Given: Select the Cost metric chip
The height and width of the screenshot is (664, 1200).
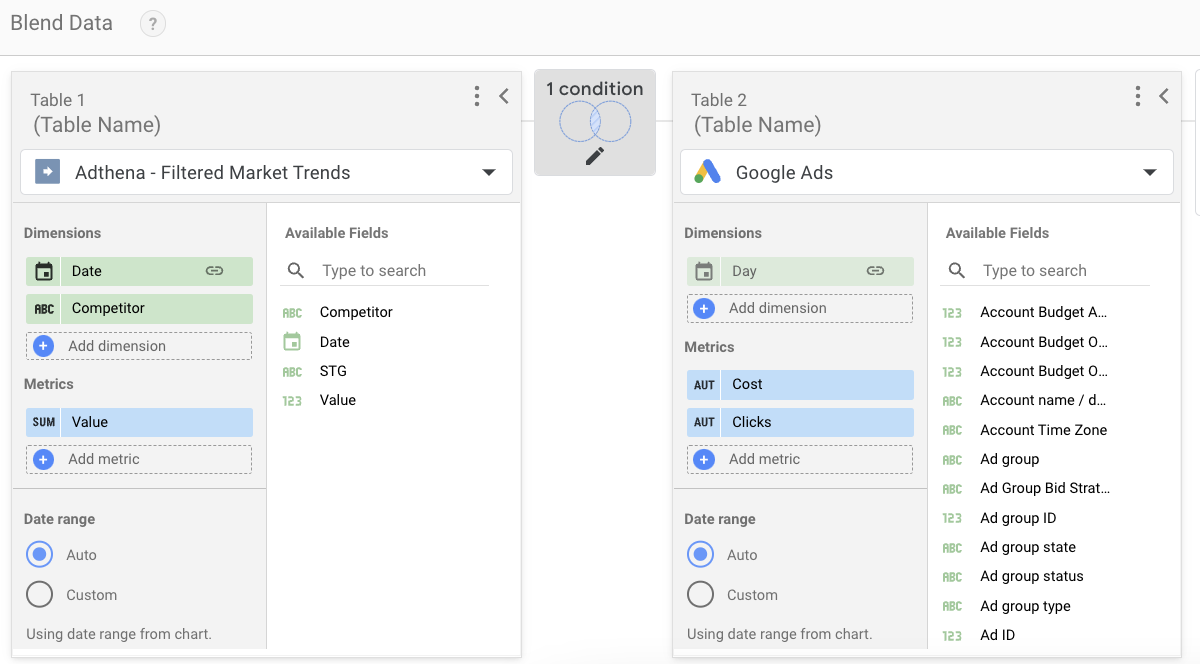Looking at the screenshot, I should click(x=800, y=385).
